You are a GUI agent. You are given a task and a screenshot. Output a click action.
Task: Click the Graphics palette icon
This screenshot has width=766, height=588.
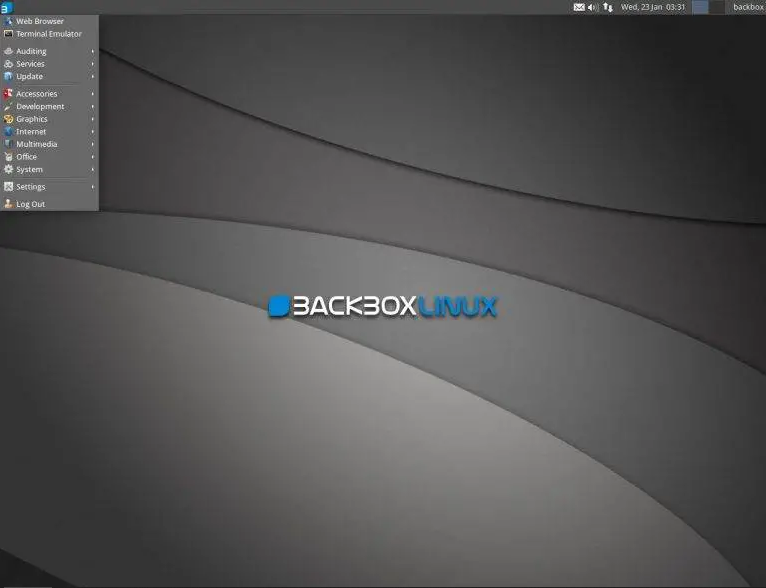click(8, 119)
